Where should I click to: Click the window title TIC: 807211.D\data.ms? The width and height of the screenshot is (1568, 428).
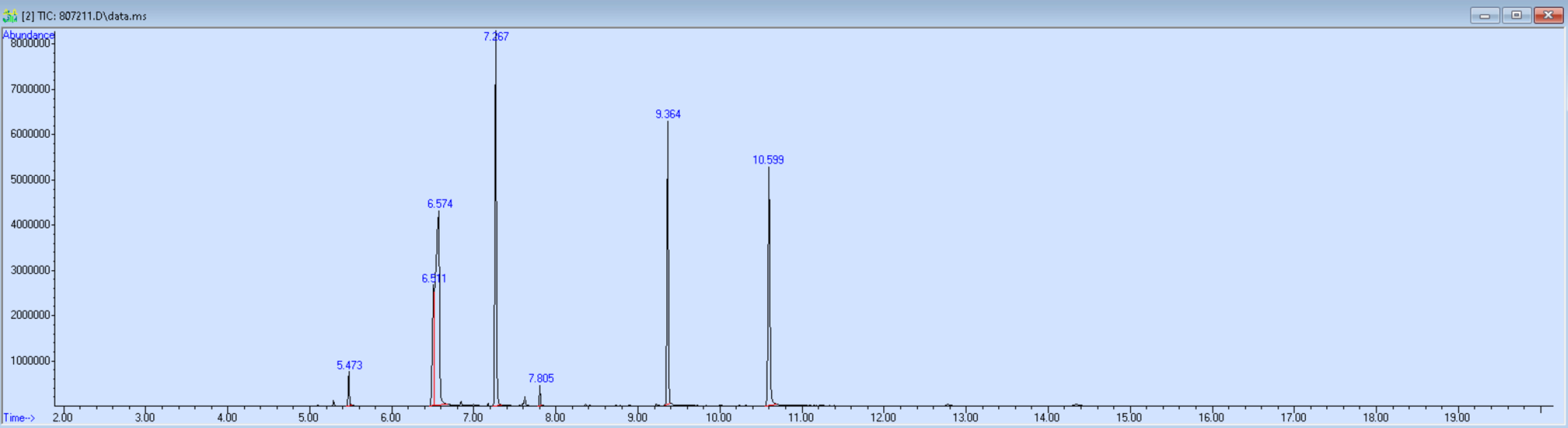click(84, 16)
